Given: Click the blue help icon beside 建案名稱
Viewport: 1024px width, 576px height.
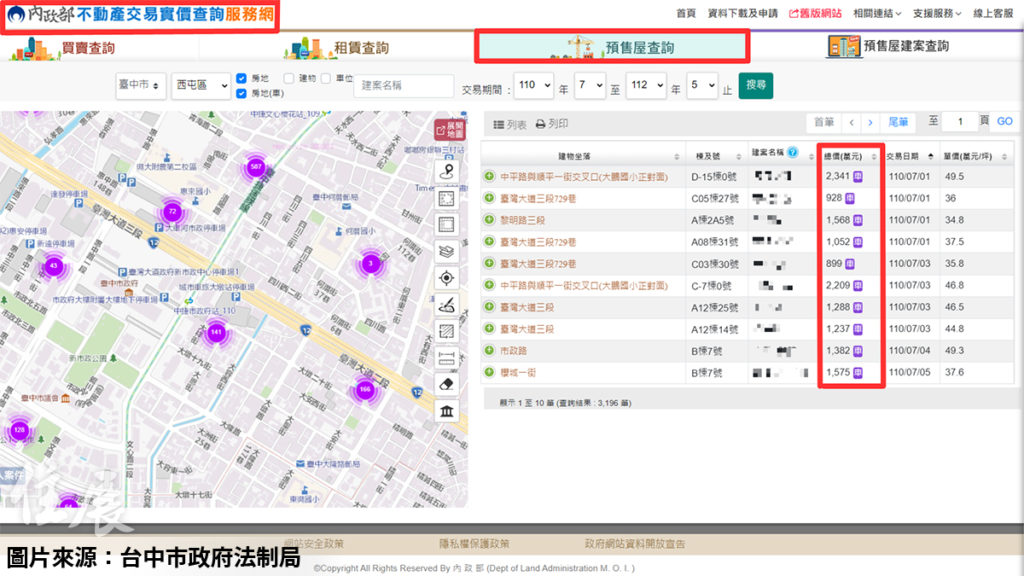Looking at the screenshot, I should [792, 153].
